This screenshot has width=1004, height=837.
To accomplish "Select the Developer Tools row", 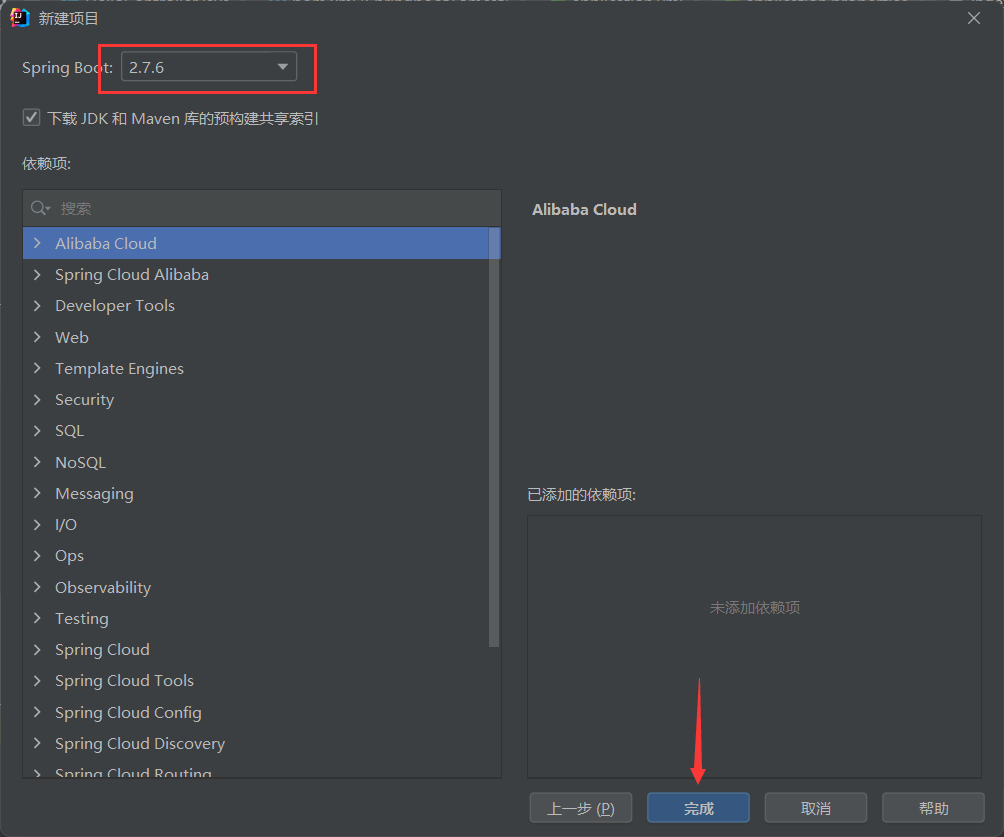I will [256, 305].
